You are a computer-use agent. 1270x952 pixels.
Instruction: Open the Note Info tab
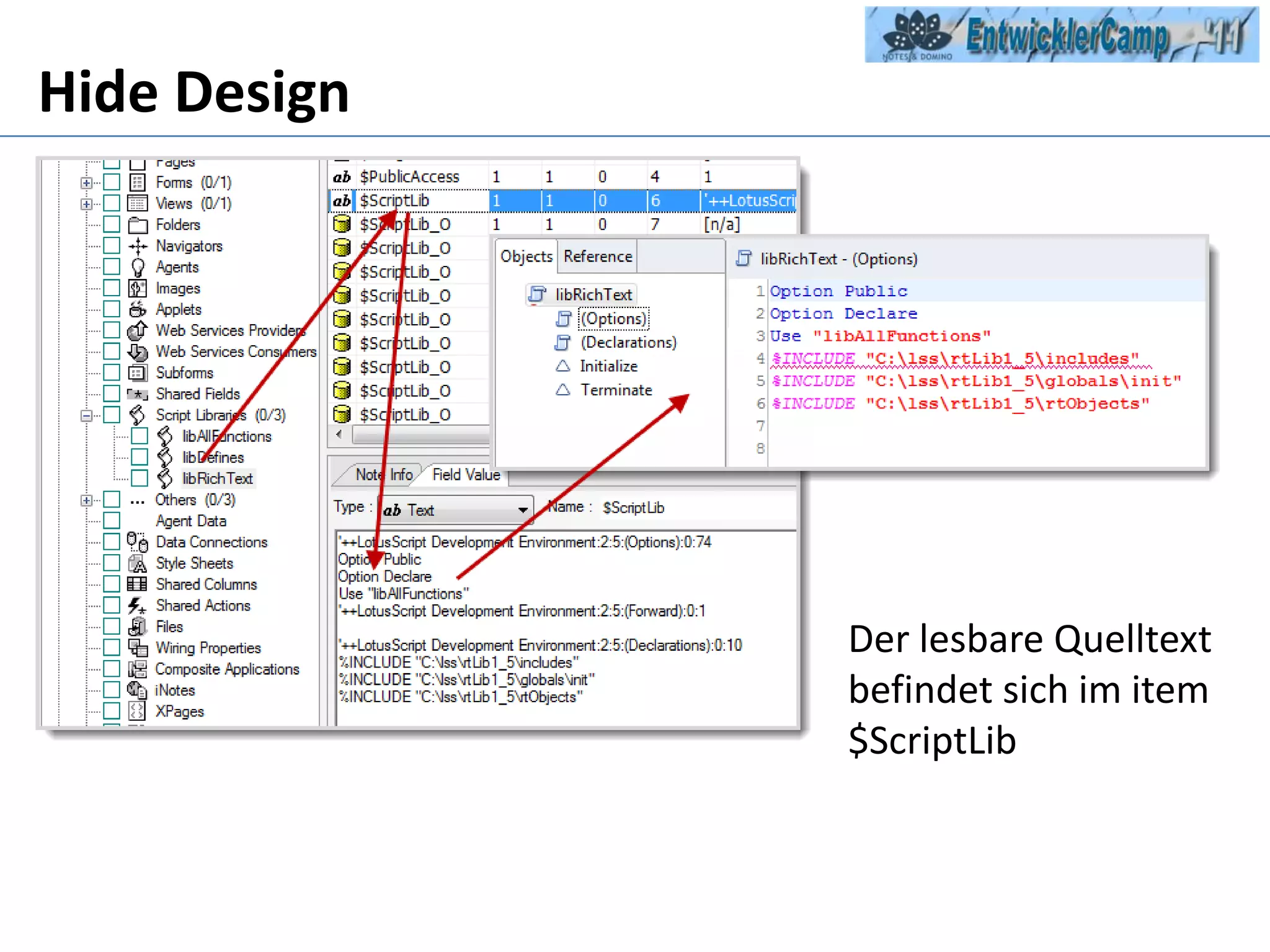pyautogui.click(x=383, y=475)
